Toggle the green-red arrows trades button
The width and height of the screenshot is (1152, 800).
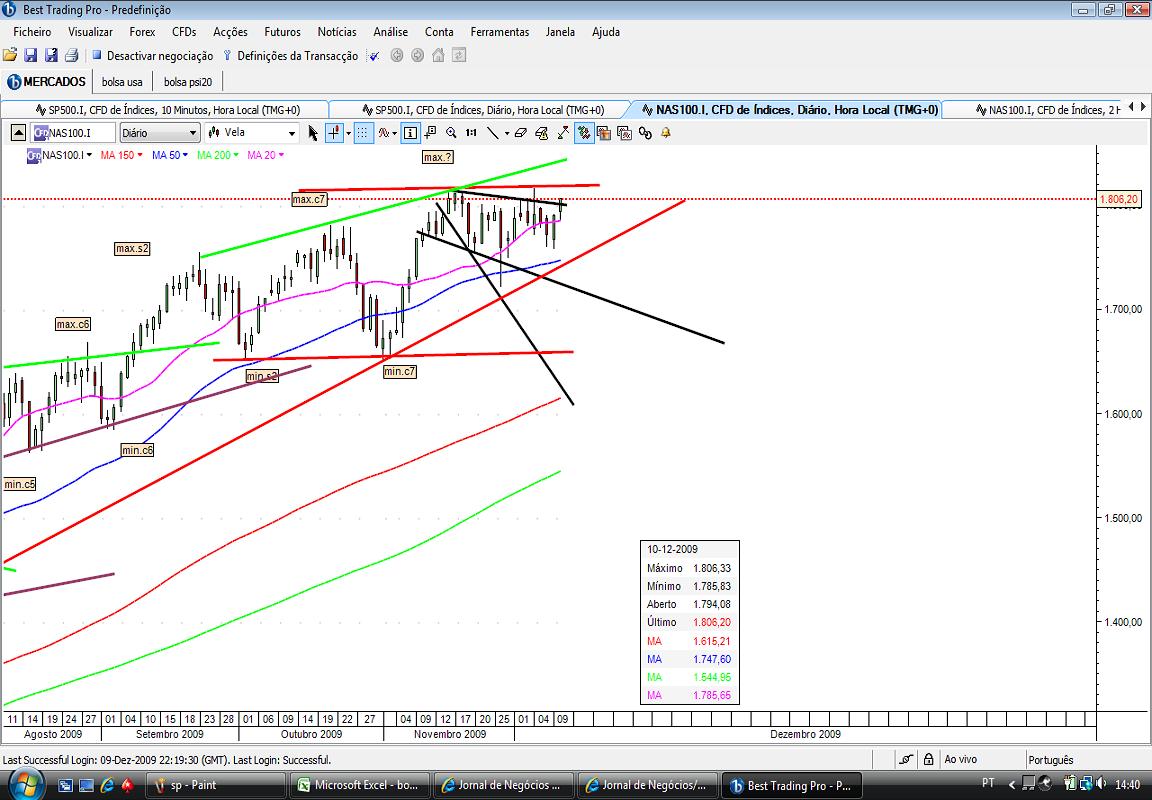pyautogui.click(x=584, y=133)
